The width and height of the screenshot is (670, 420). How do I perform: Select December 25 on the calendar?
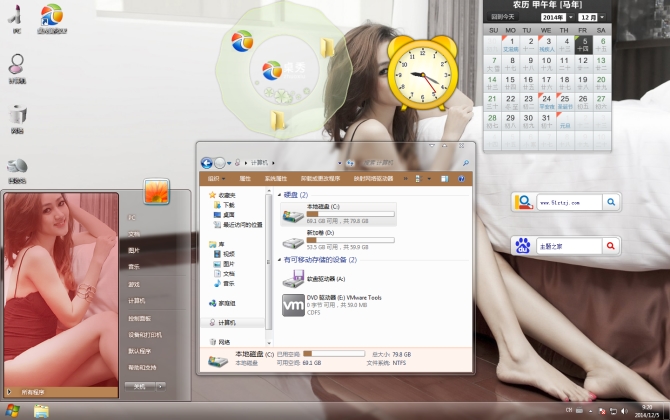(565, 102)
